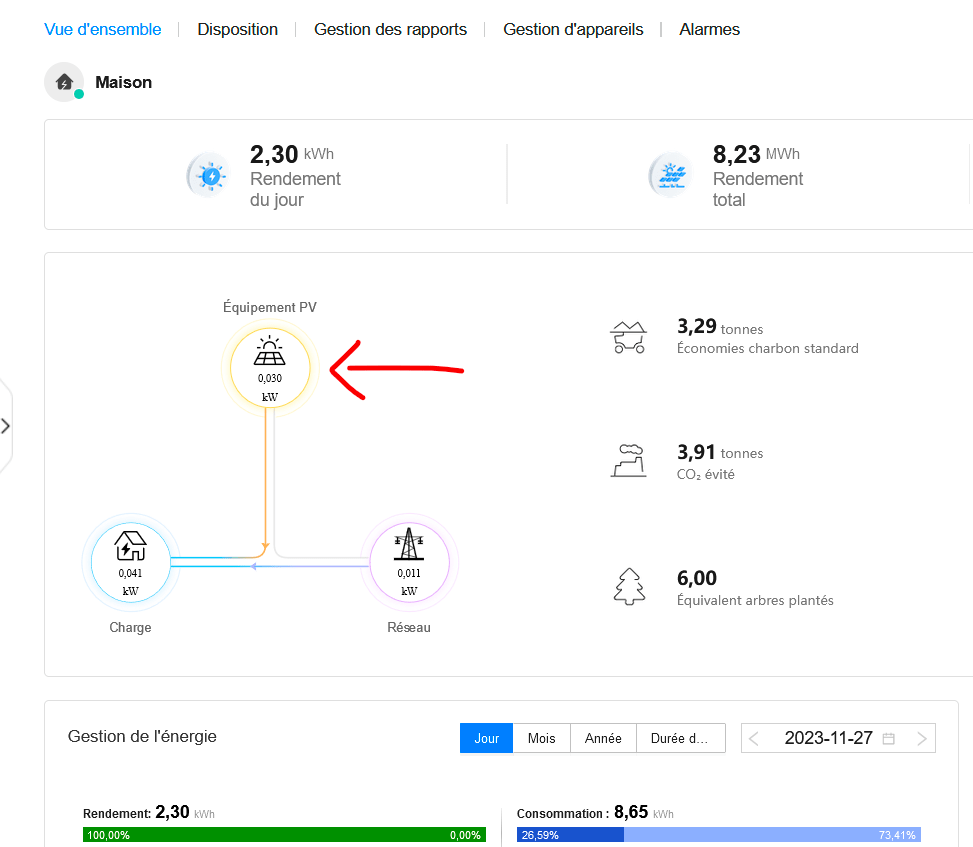Click the green Rendement progress bar
This screenshot has width=973, height=847.
[284, 835]
